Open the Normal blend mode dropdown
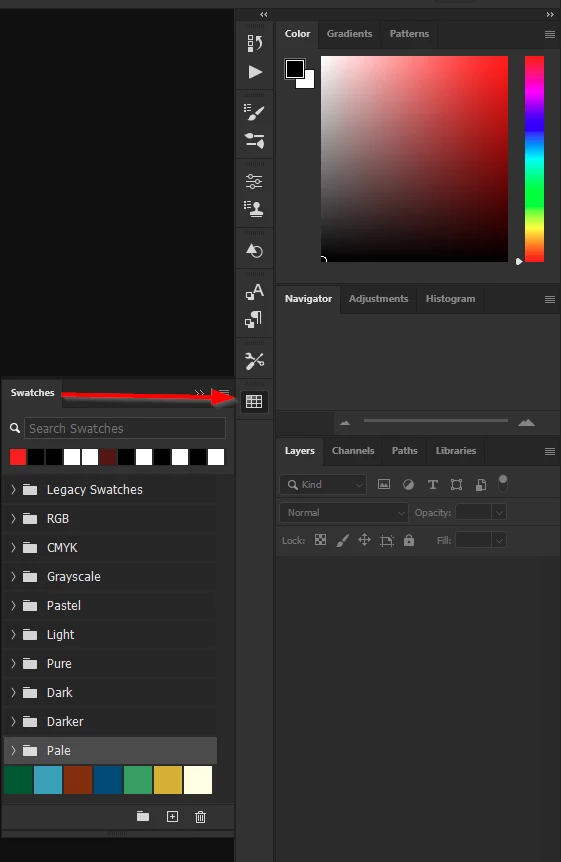 coord(344,512)
